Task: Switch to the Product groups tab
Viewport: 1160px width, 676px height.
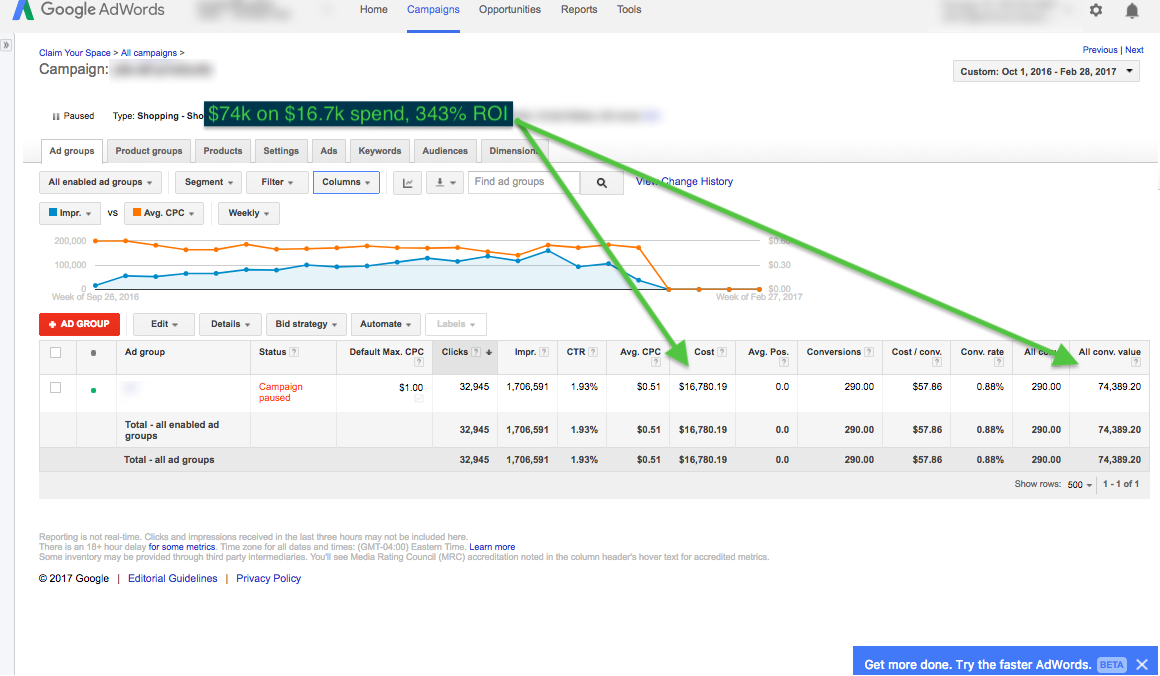Action: coord(149,151)
